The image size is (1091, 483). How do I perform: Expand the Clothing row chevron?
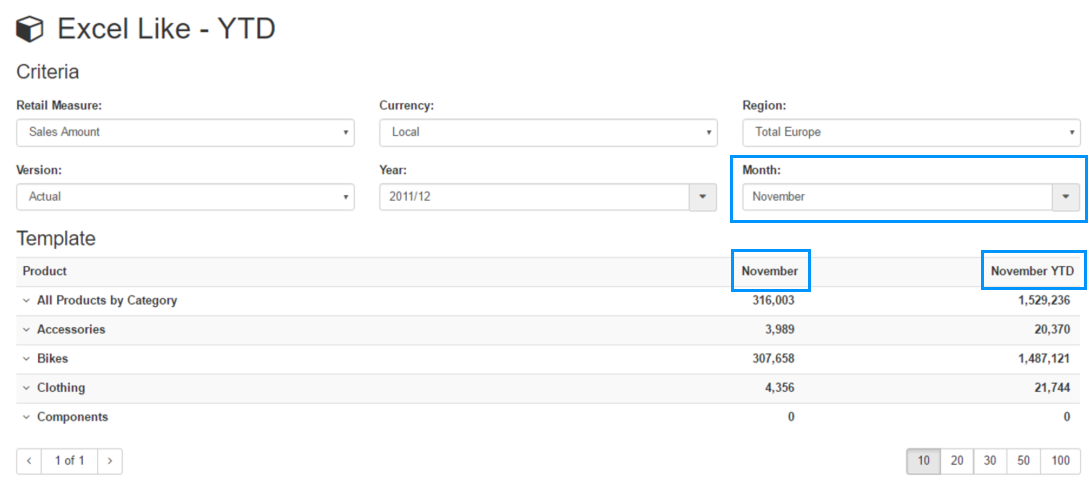(26, 388)
